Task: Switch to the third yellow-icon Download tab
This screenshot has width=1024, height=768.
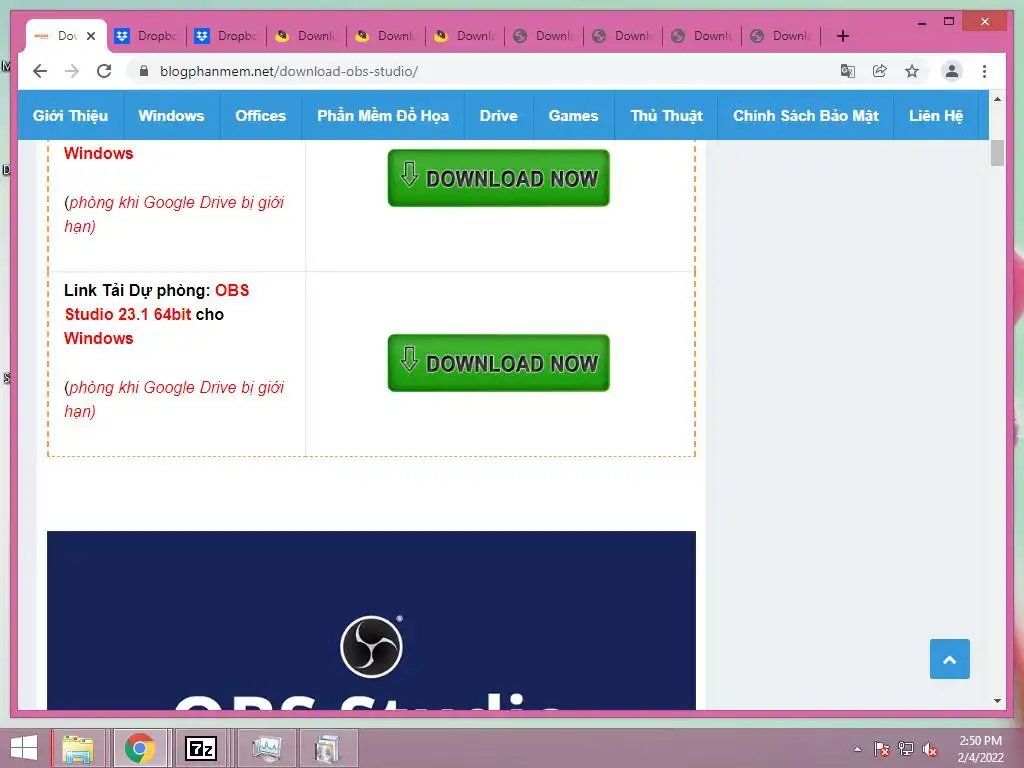Action: [x=466, y=36]
